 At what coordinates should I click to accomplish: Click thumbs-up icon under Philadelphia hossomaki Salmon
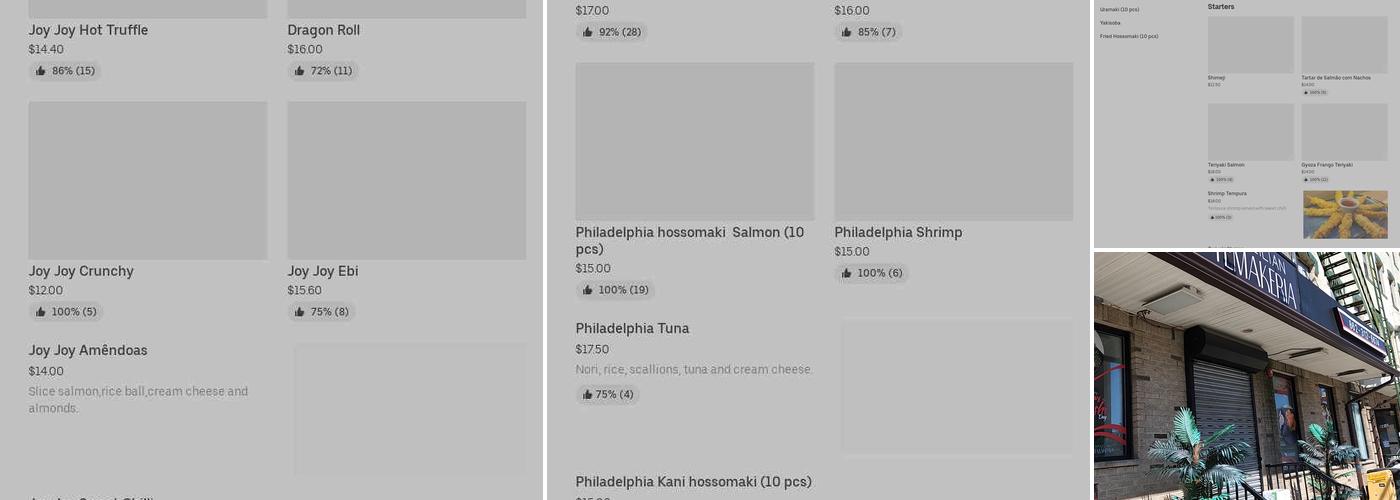[588, 290]
